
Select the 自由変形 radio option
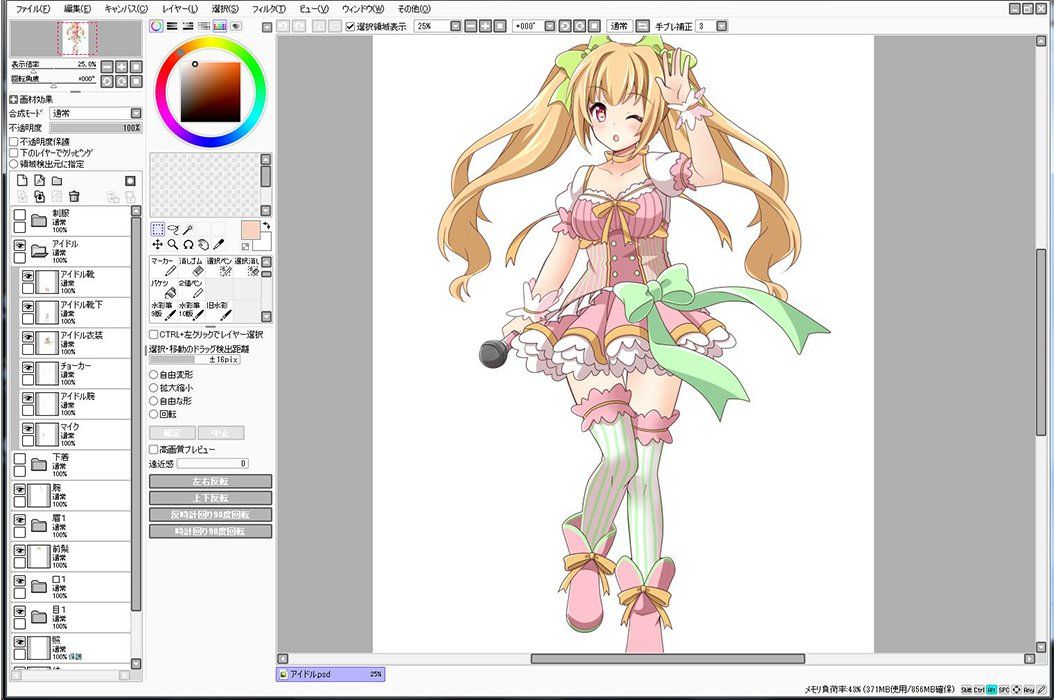click(153, 375)
